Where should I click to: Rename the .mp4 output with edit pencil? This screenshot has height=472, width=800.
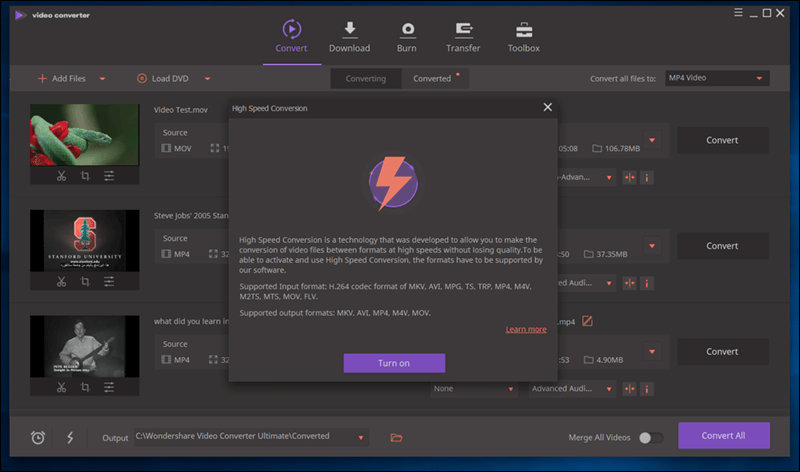[588, 321]
